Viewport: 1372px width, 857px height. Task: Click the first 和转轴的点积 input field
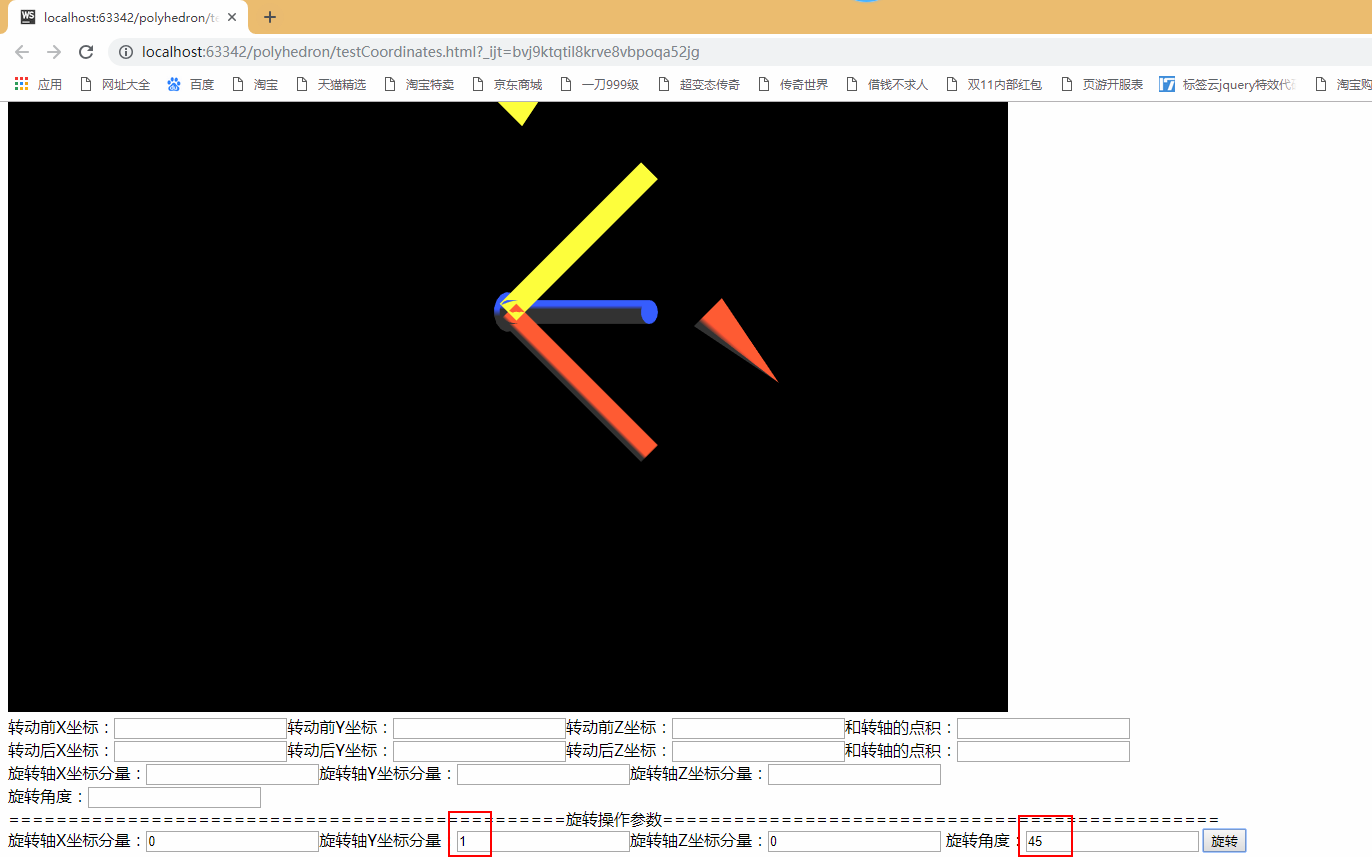click(1043, 728)
